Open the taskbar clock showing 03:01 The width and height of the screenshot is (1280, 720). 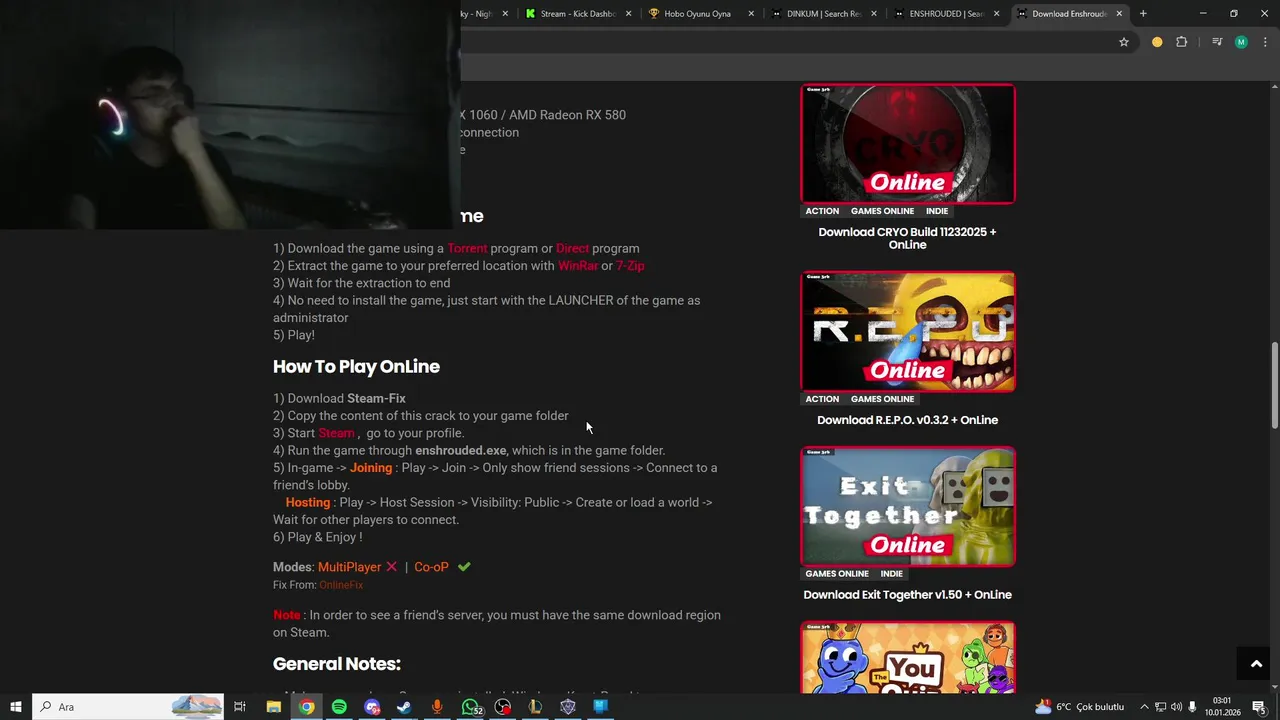pos(1222,707)
